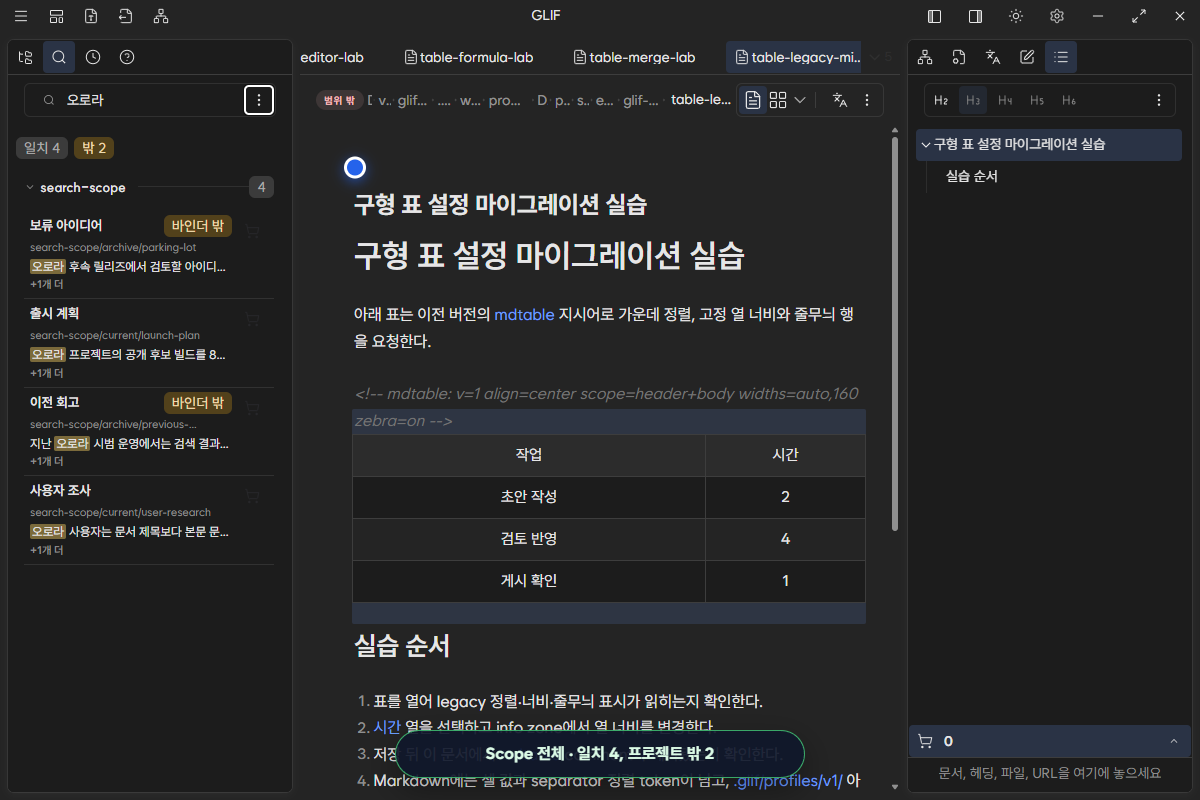Click the search-scope result count badge 4
Viewport: 1200px width, 800px height.
[261, 187]
